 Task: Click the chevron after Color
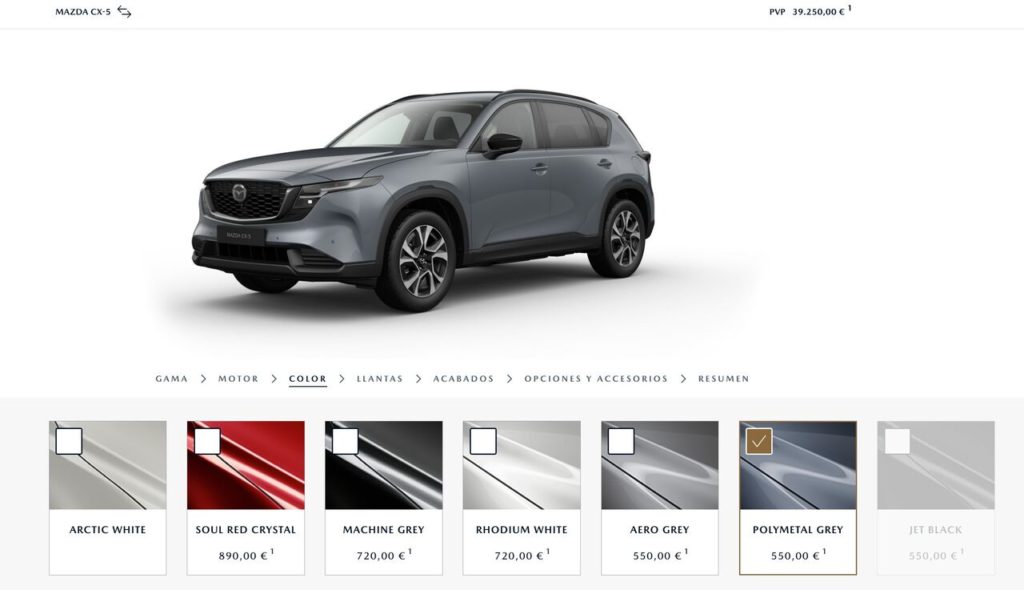click(x=342, y=379)
